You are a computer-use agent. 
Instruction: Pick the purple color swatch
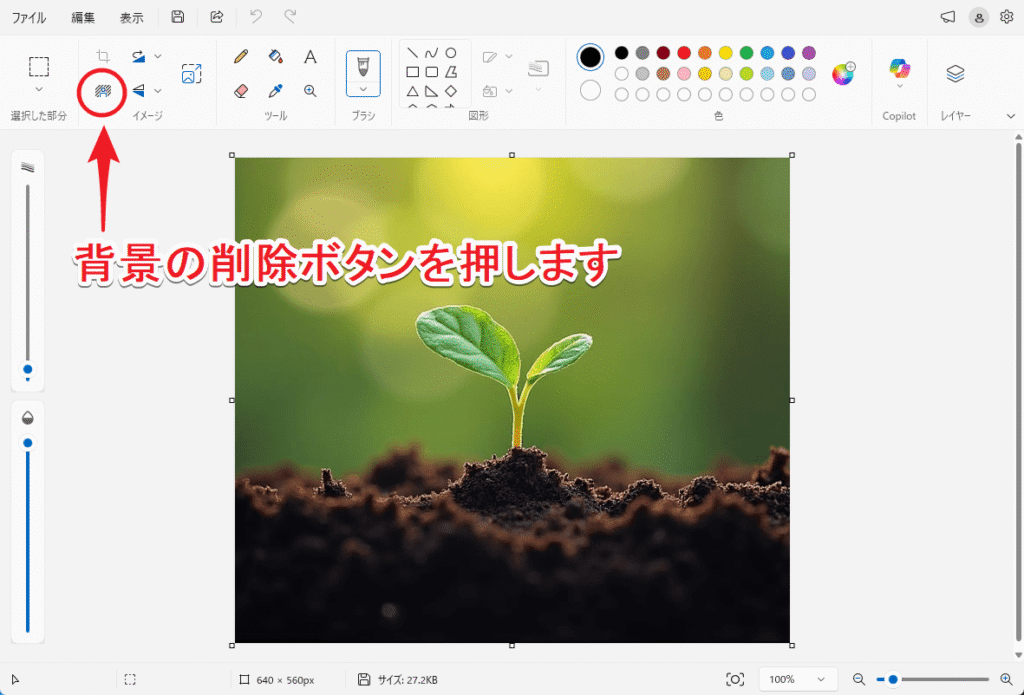coord(808,53)
